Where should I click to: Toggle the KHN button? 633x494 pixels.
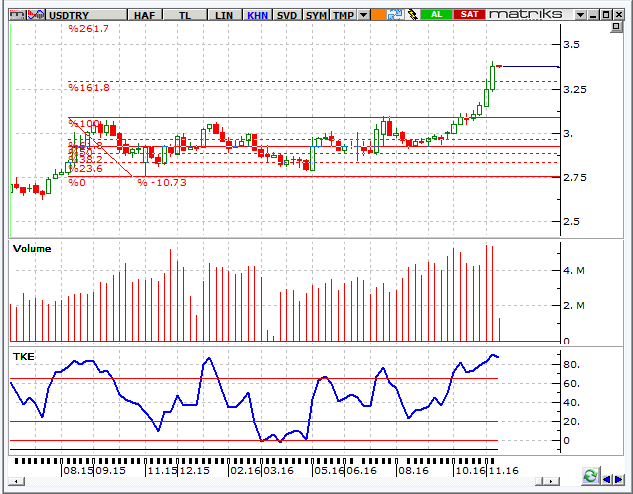click(258, 15)
